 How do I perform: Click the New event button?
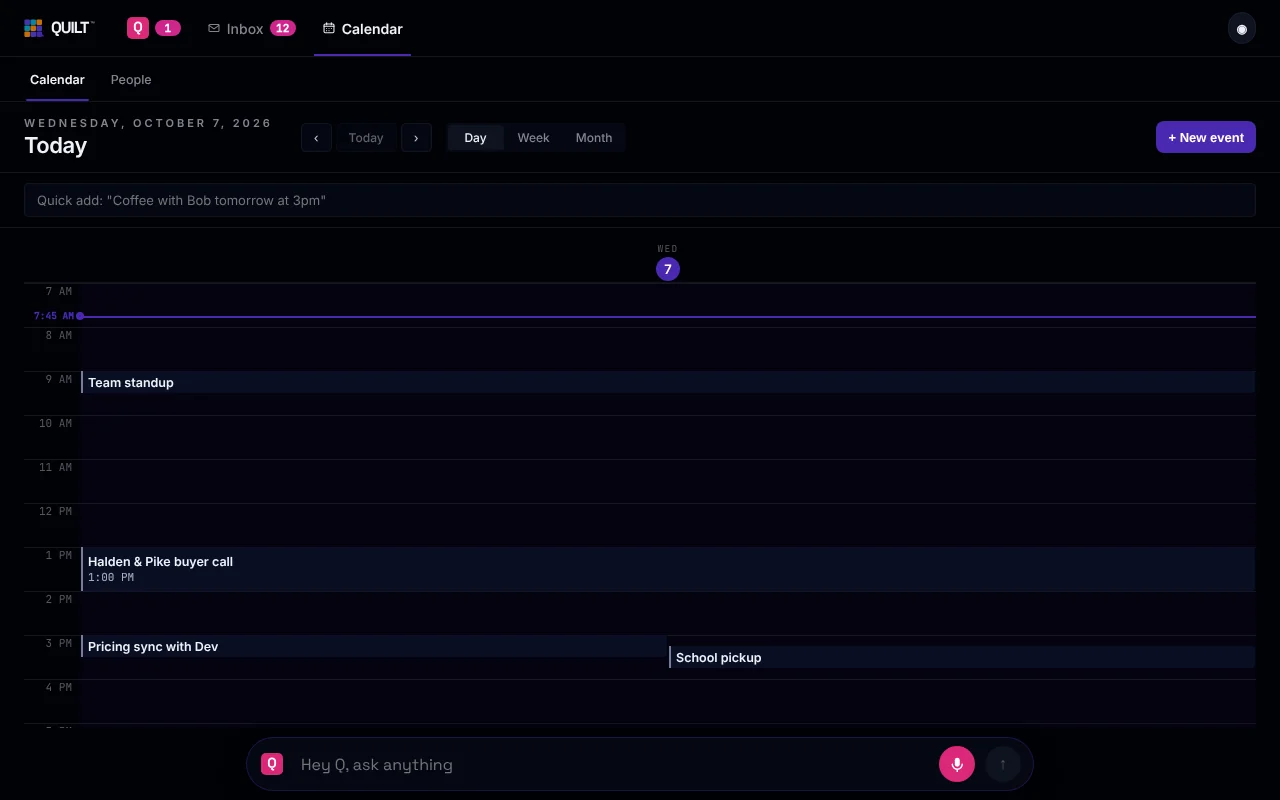pos(1206,138)
